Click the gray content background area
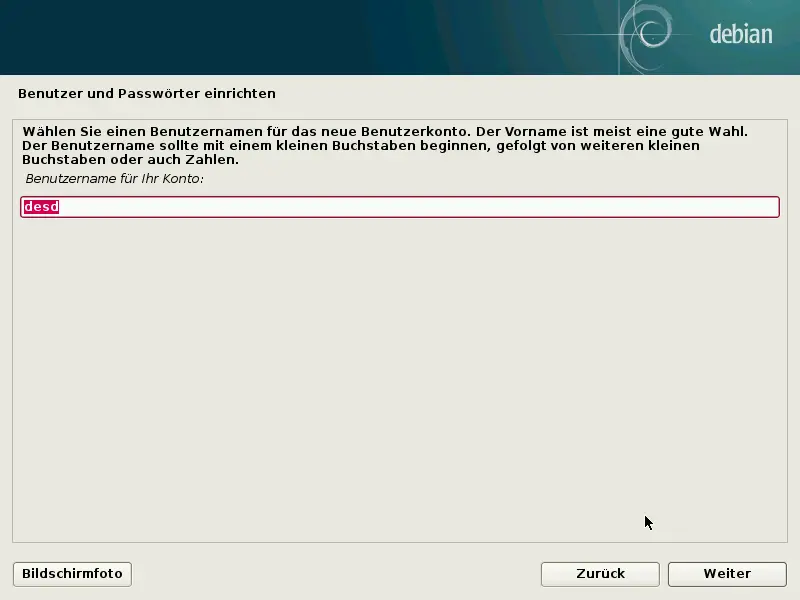This screenshot has width=800, height=600. pyautogui.click(x=400, y=380)
